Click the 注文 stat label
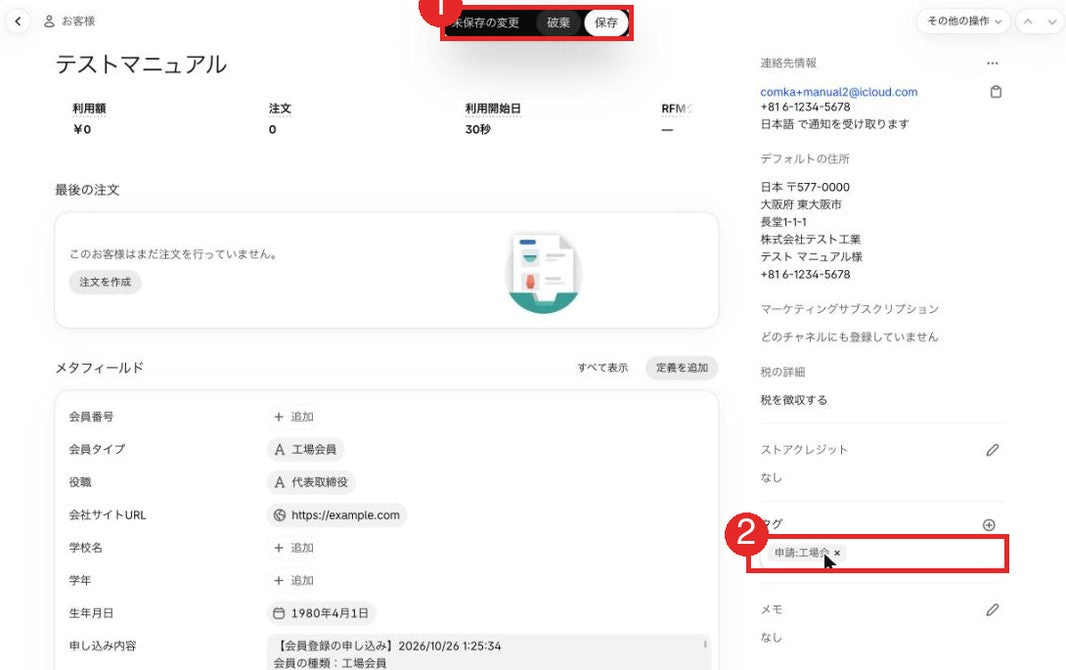The height and width of the screenshot is (670, 1066). click(x=279, y=108)
